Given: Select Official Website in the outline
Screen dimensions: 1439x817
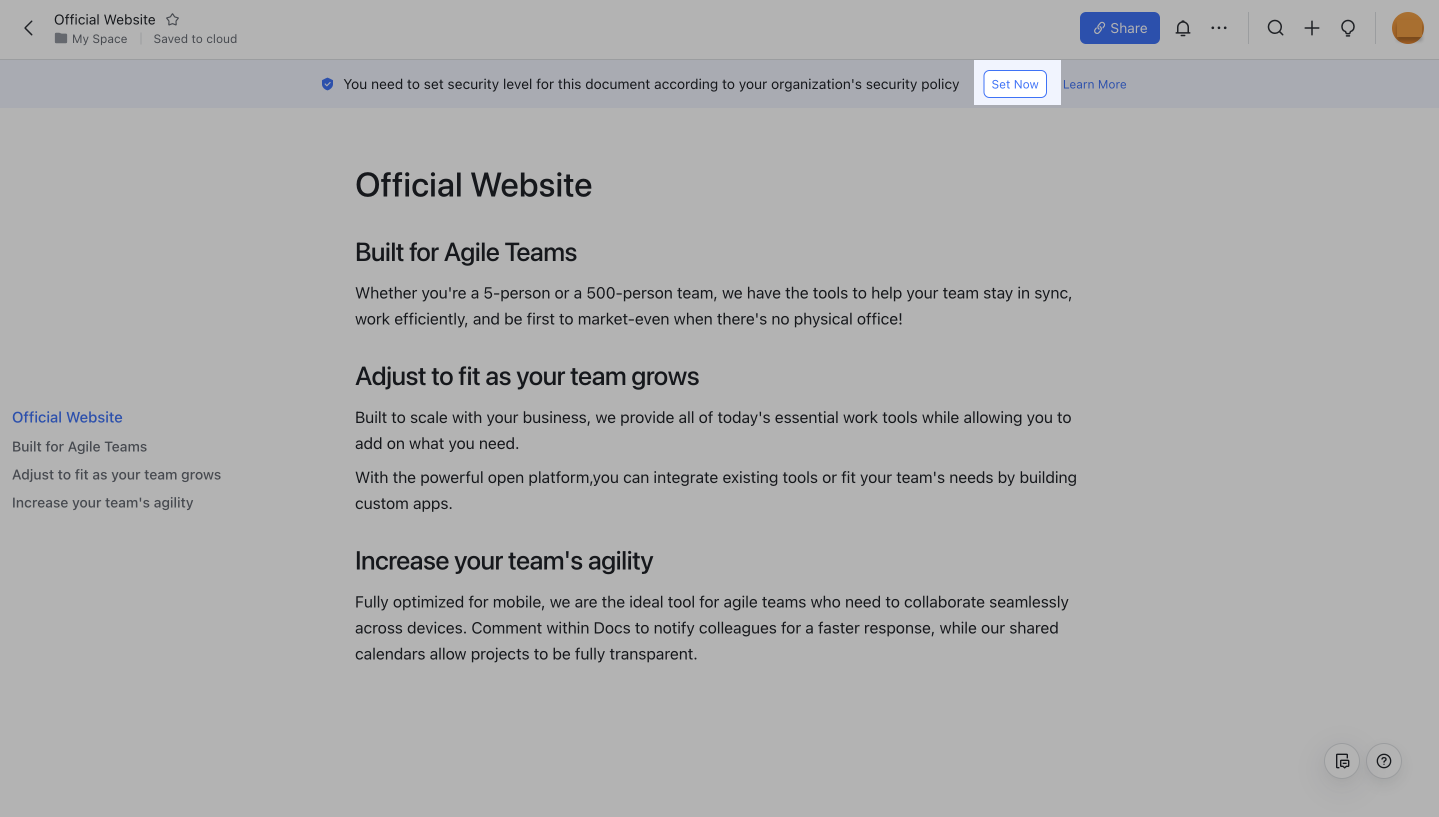Looking at the screenshot, I should tap(67, 417).
